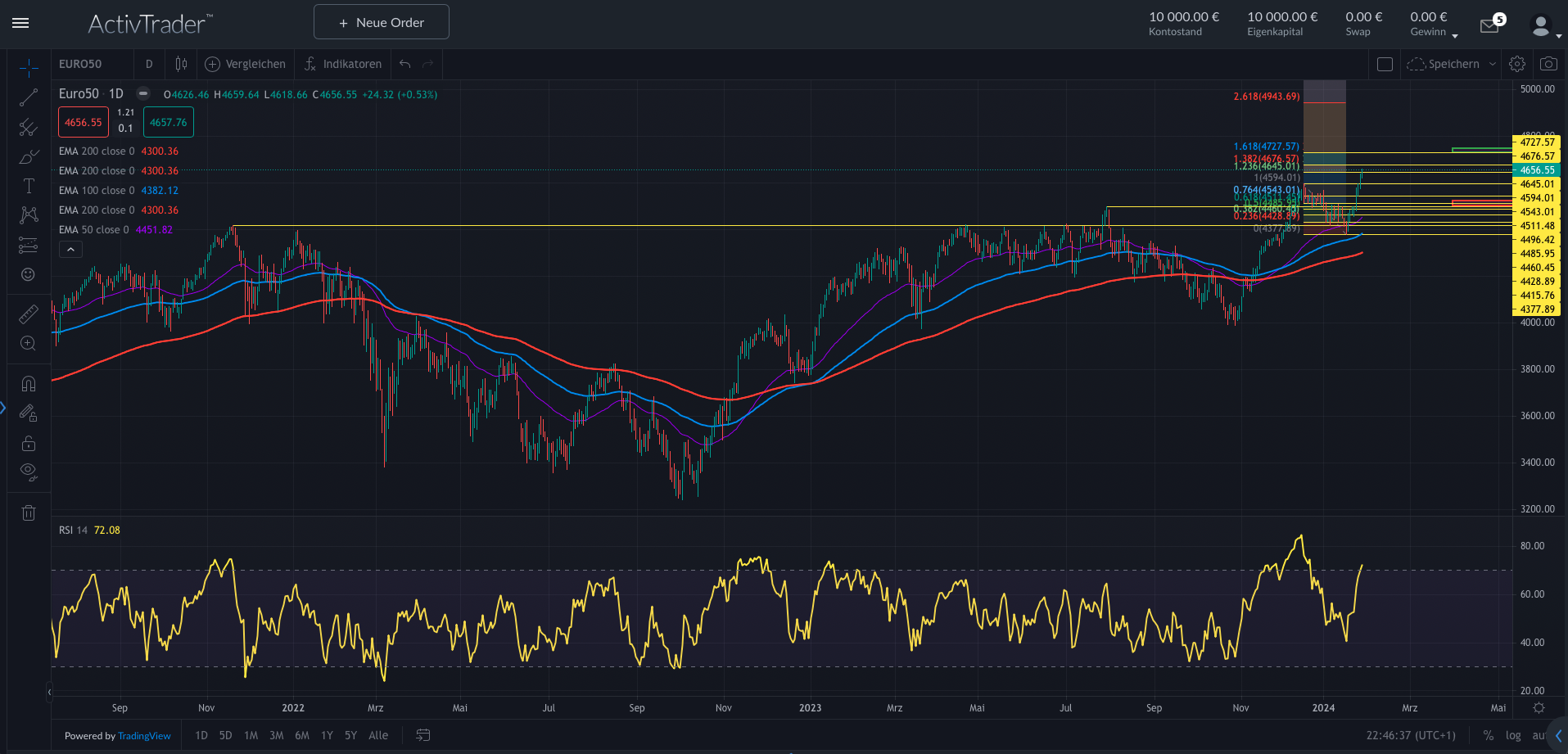Select the zoom-in tool

[28, 344]
